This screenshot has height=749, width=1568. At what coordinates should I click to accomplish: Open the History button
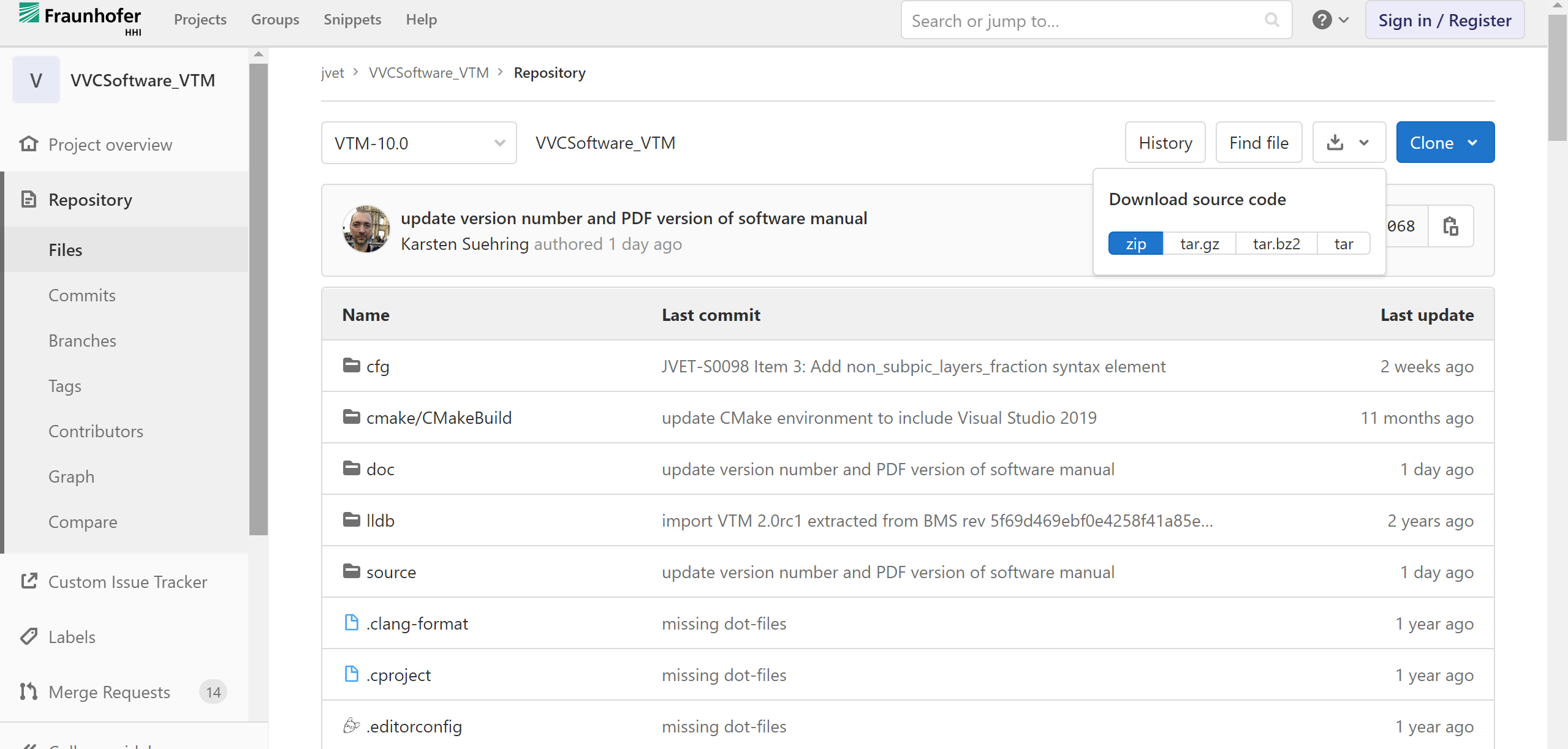pos(1165,143)
